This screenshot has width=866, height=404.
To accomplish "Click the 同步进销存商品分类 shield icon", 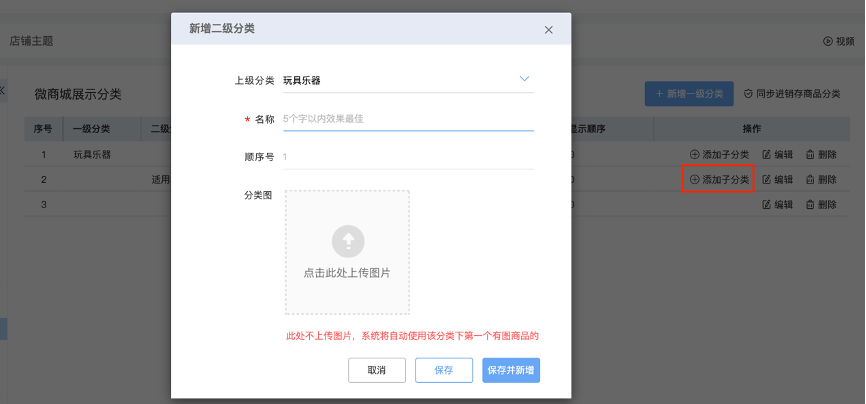I will [x=747, y=93].
